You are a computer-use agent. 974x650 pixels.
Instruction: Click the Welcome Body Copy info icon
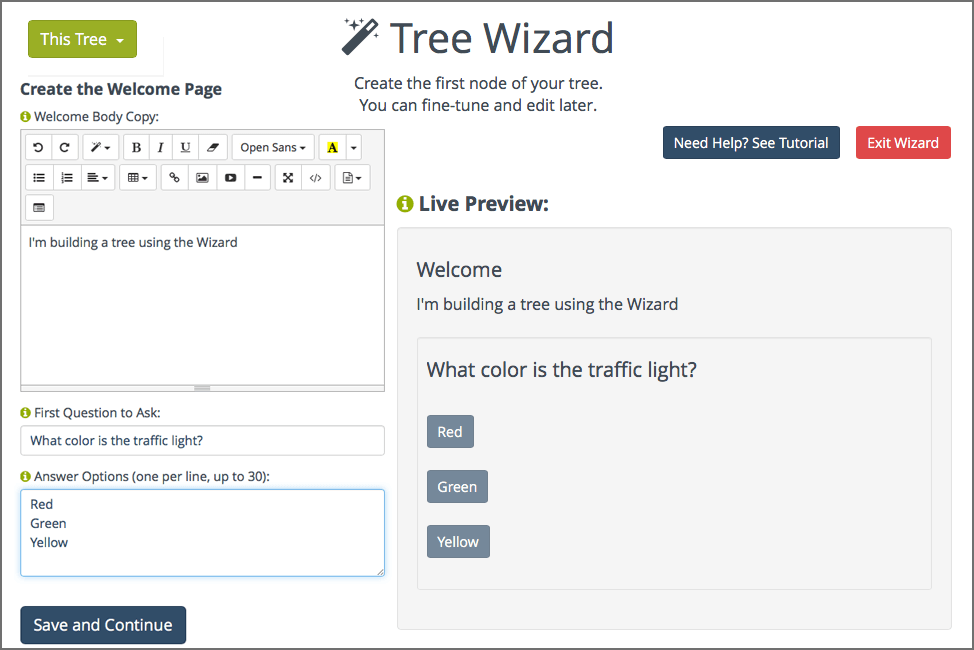coord(25,117)
